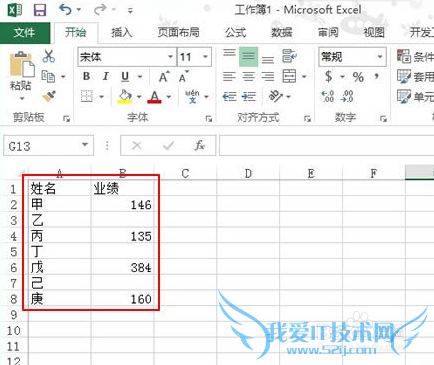Click the text Orientation icon
This screenshot has width=434, height=365.
[276, 97]
